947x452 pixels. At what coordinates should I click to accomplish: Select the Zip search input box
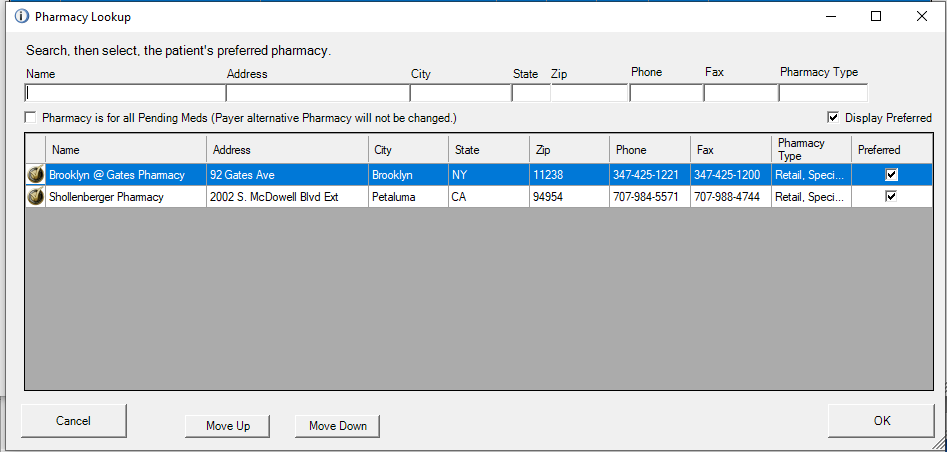589,93
